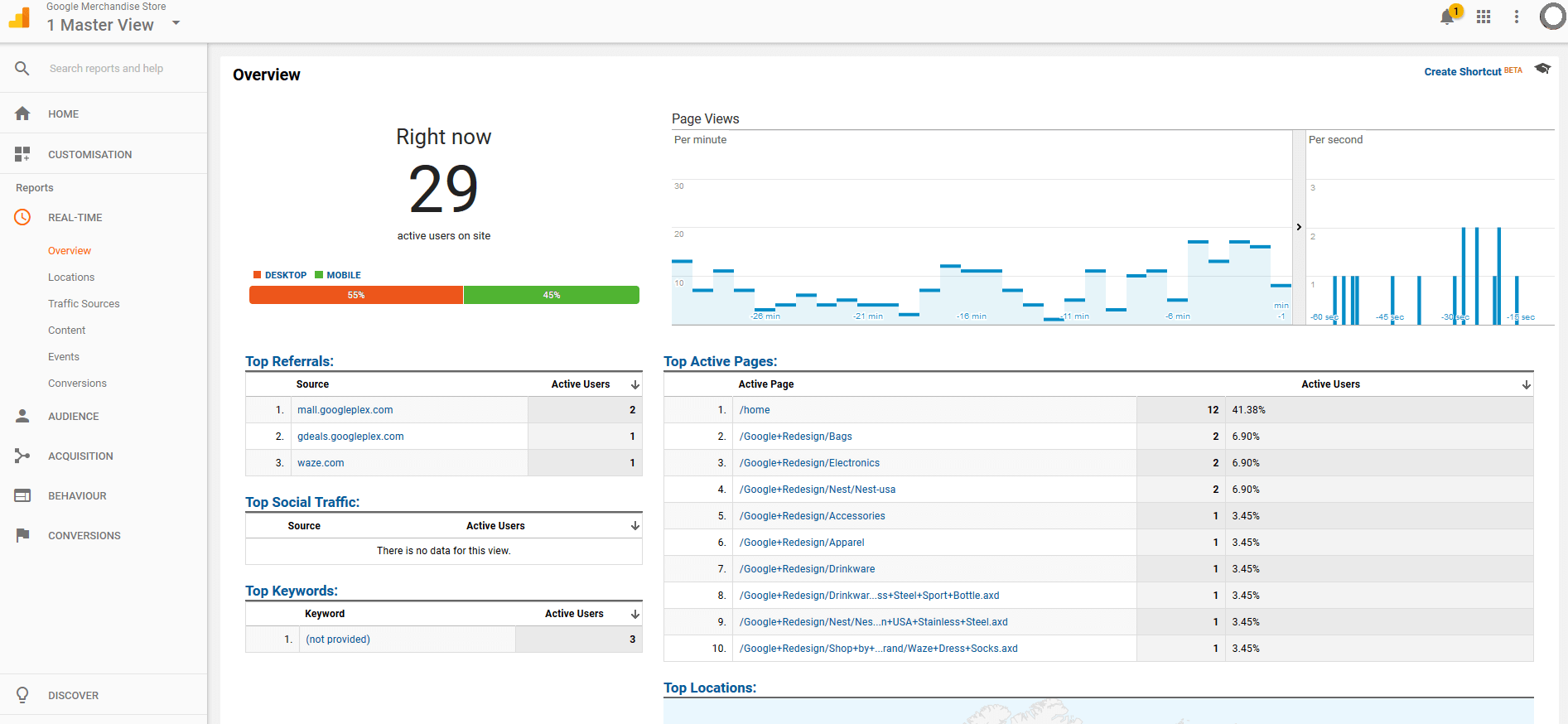Click the green 45% mobile bar segment

552,295
